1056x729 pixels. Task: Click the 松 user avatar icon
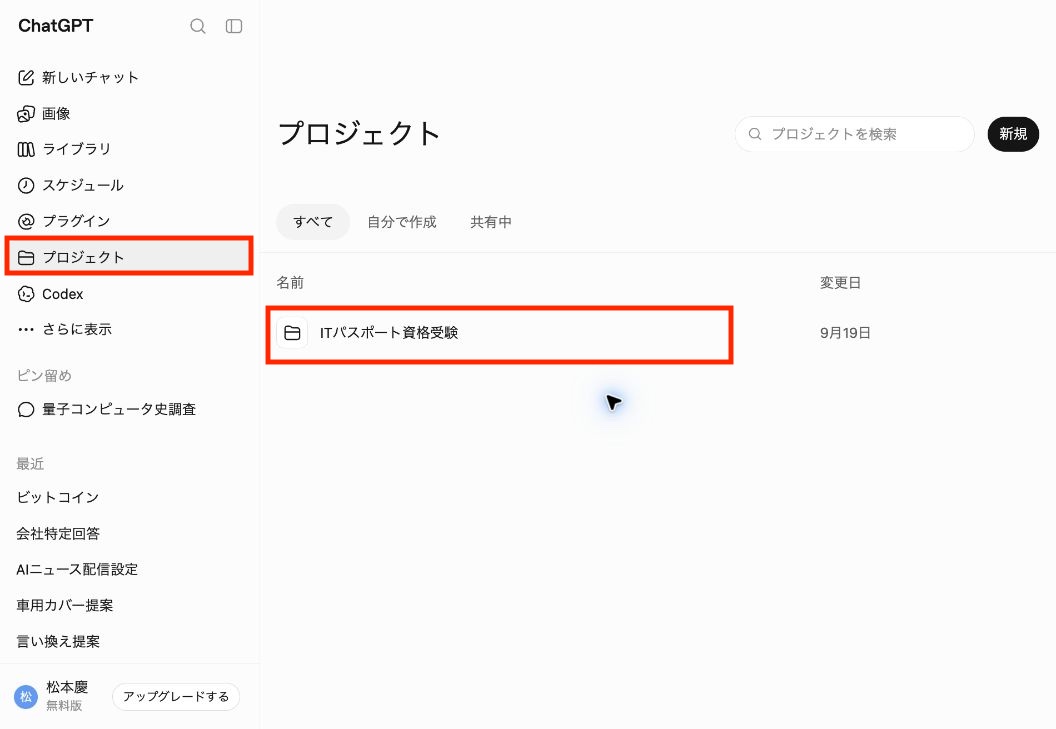point(26,697)
